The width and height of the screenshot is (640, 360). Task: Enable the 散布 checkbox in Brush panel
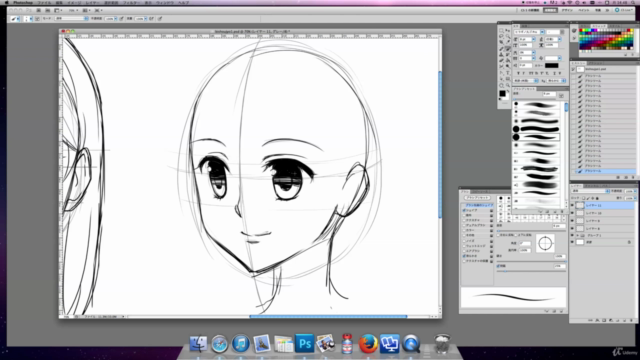pyautogui.click(x=464, y=215)
